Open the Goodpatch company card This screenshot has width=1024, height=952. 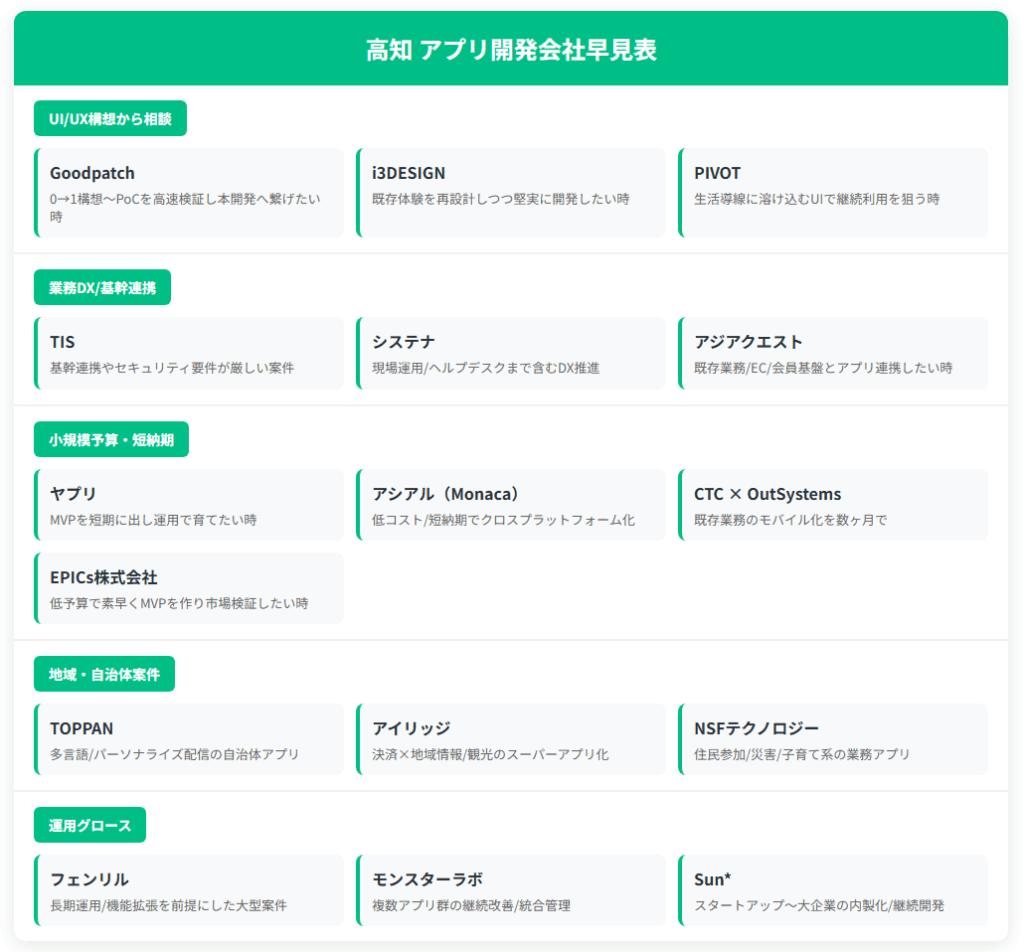(189, 193)
